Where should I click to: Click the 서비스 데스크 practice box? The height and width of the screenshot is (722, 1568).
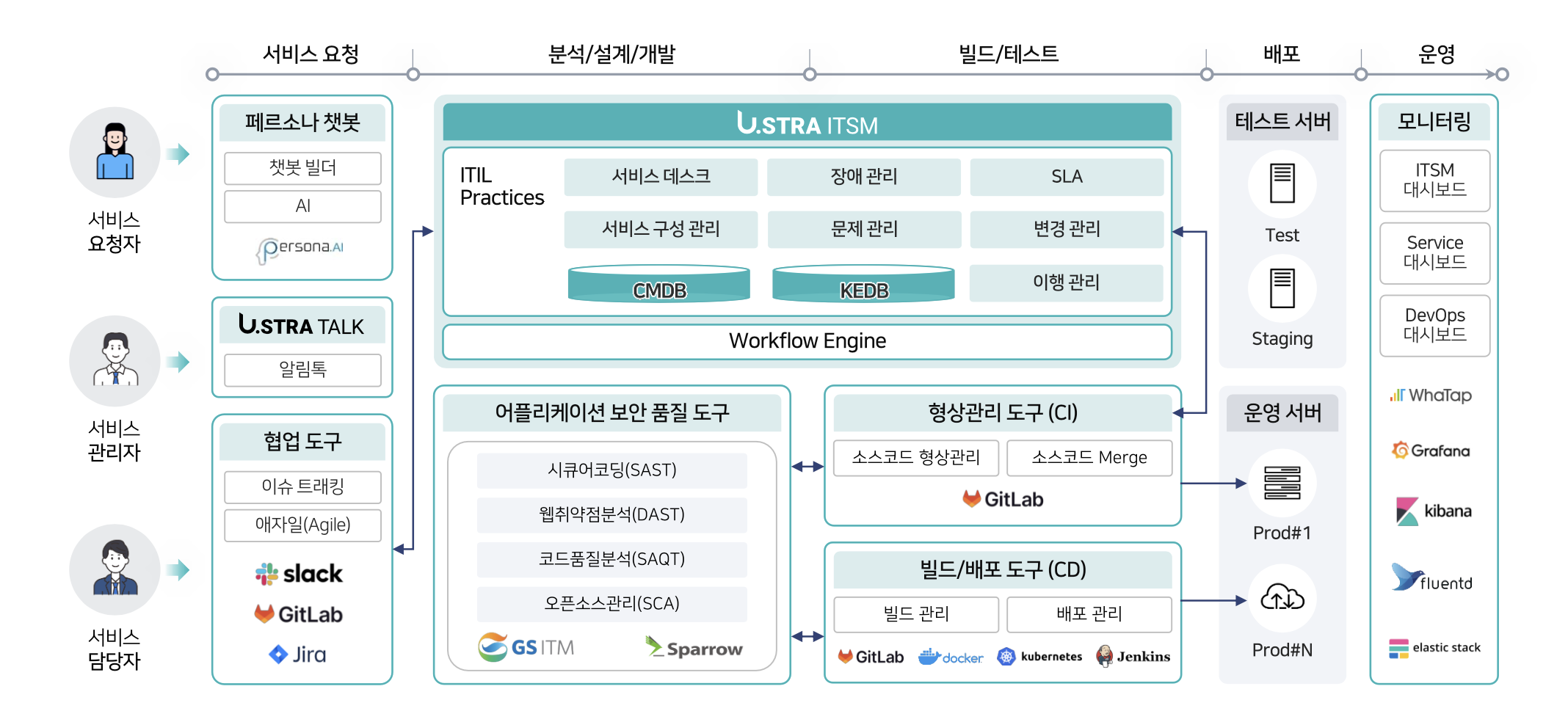pos(661,177)
